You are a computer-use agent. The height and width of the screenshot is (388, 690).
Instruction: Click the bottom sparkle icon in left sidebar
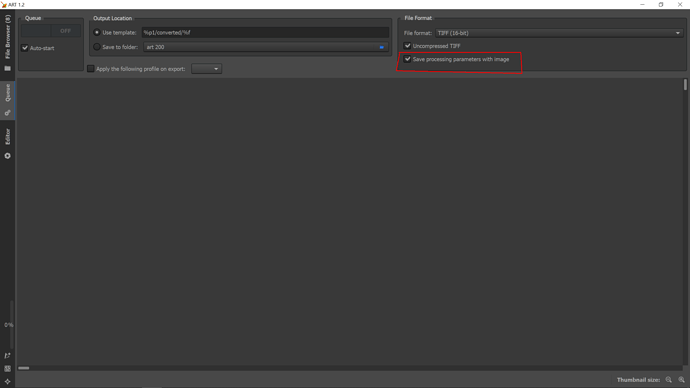[7, 382]
